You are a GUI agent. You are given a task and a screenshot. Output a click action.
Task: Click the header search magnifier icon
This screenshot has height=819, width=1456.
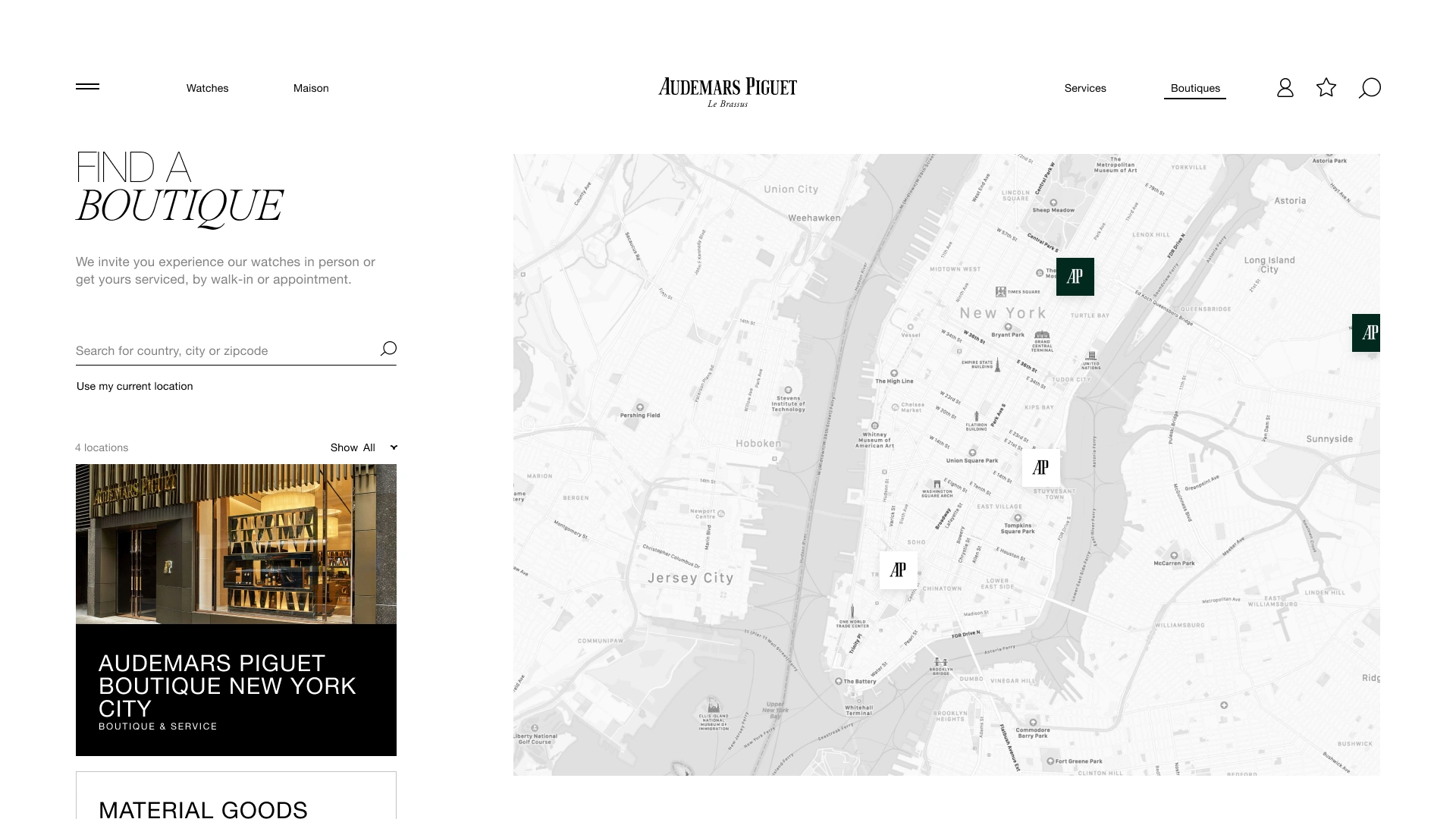(x=1370, y=88)
